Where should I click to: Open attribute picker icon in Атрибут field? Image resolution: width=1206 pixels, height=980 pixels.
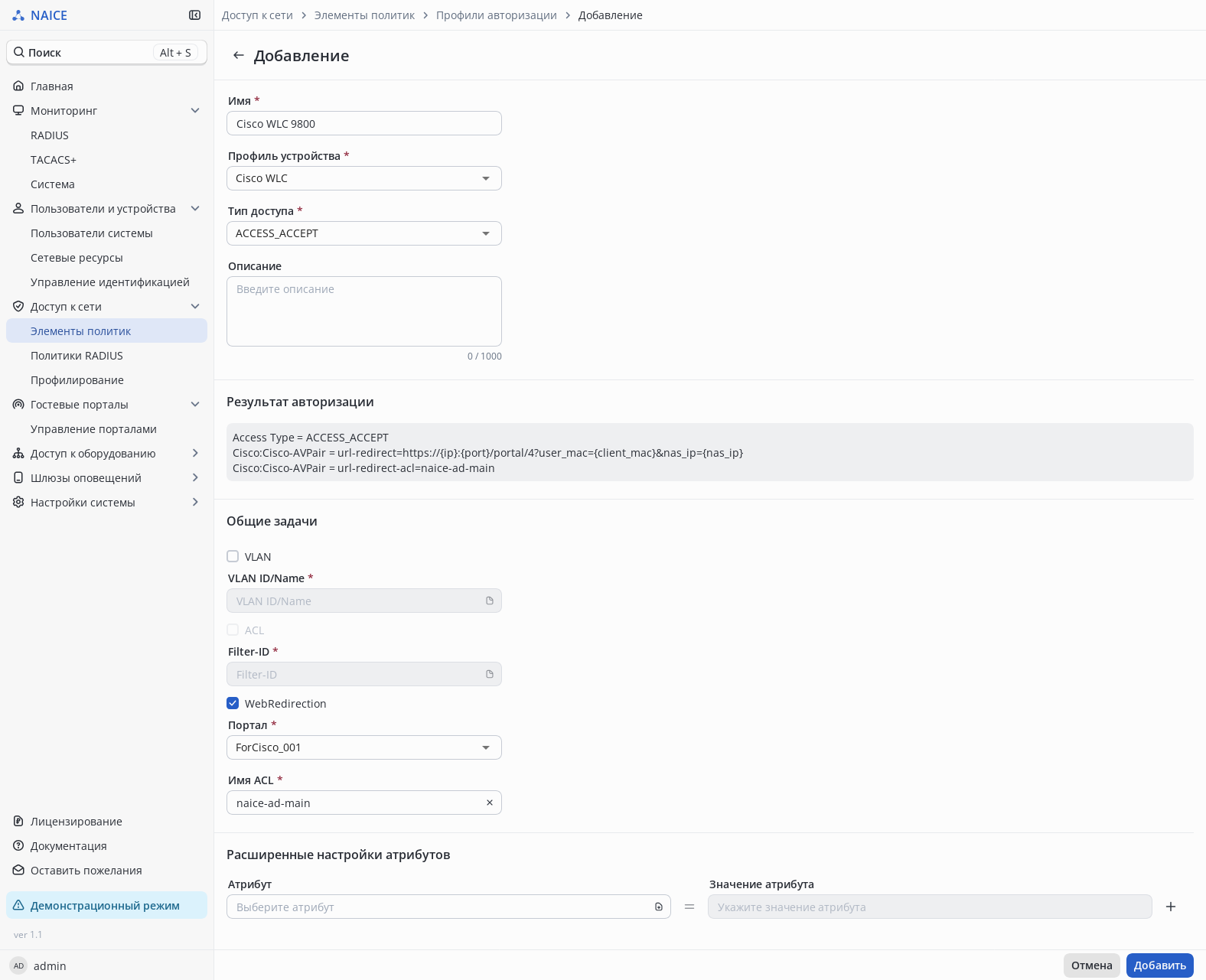pos(659,907)
